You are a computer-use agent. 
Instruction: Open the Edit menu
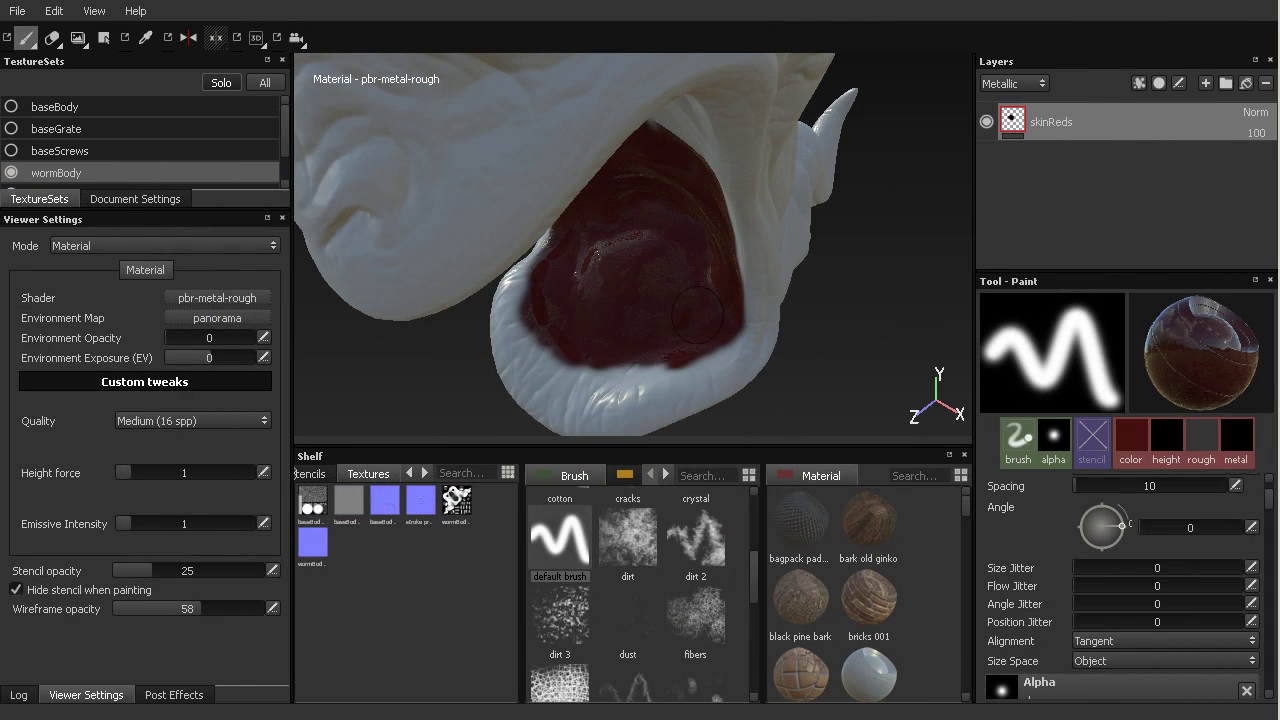click(53, 11)
